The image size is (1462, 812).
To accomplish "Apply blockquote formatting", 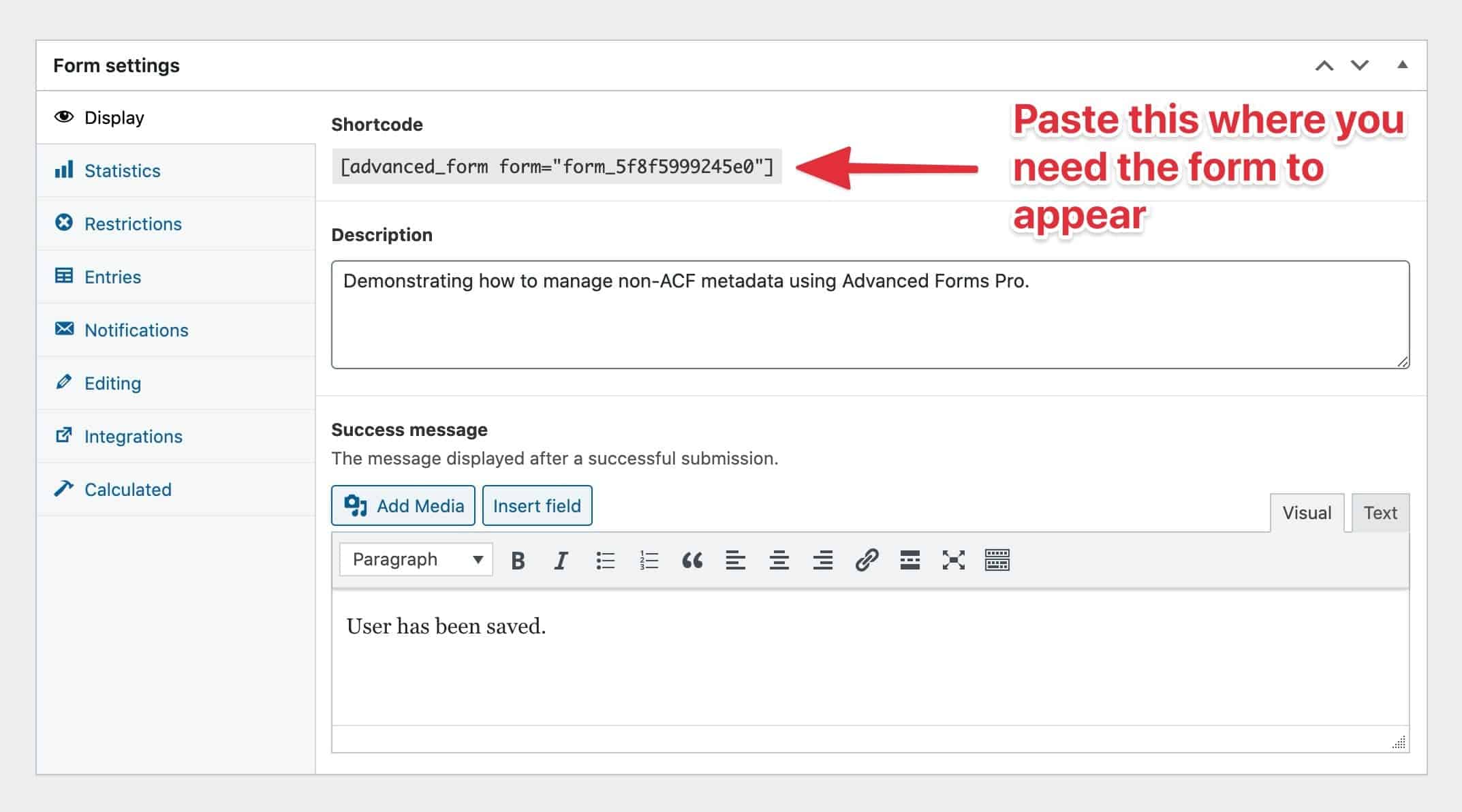I will 692,561.
